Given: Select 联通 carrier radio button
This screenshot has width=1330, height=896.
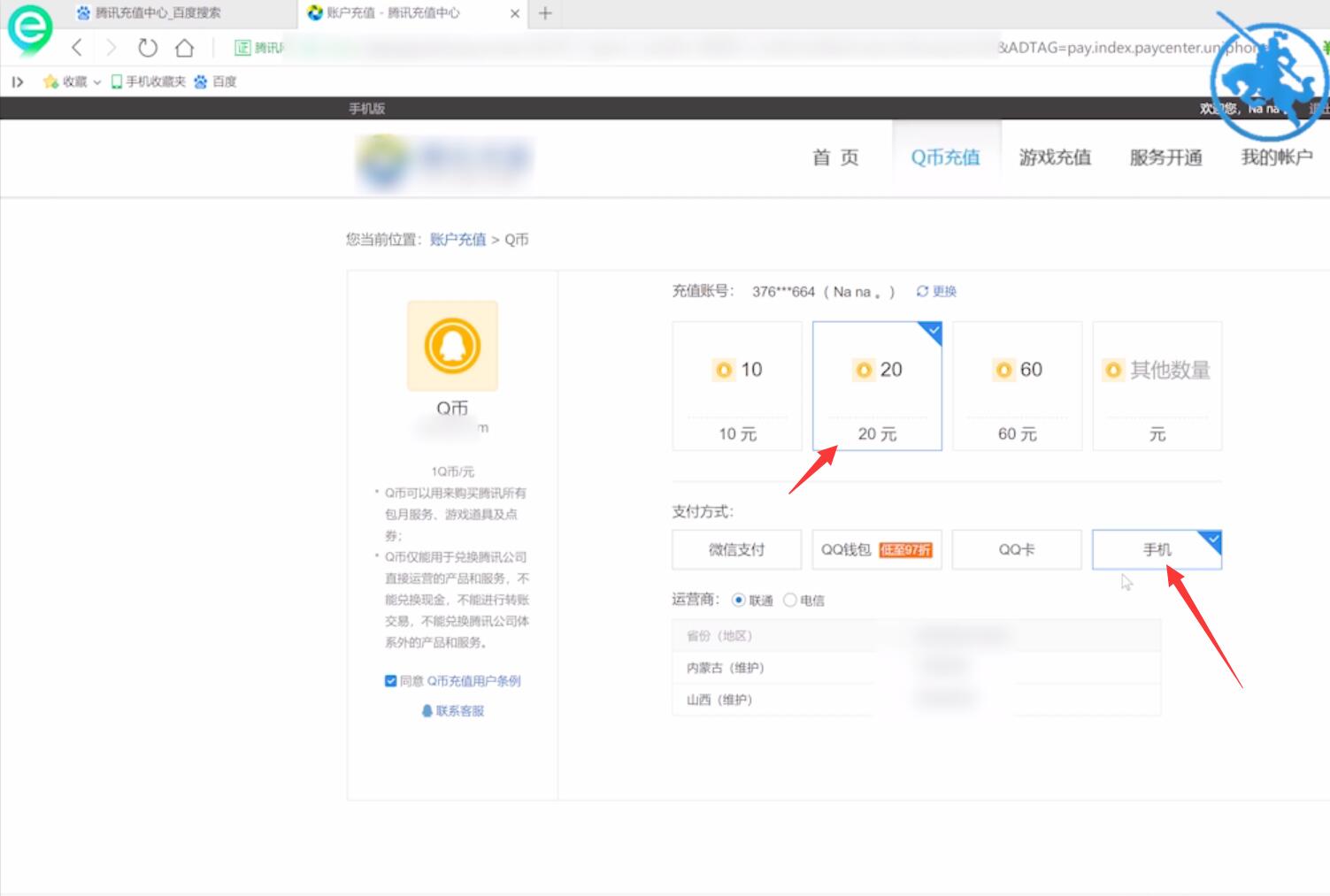Looking at the screenshot, I should [739, 600].
